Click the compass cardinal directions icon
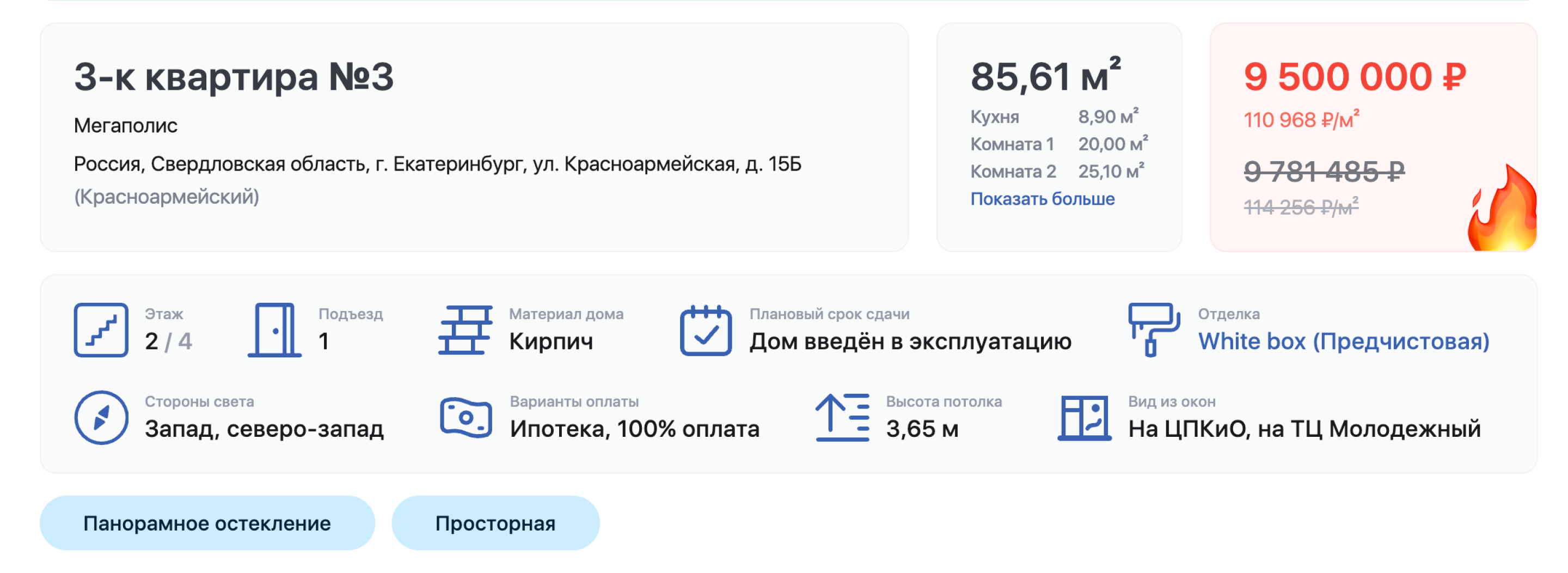 pos(101,417)
